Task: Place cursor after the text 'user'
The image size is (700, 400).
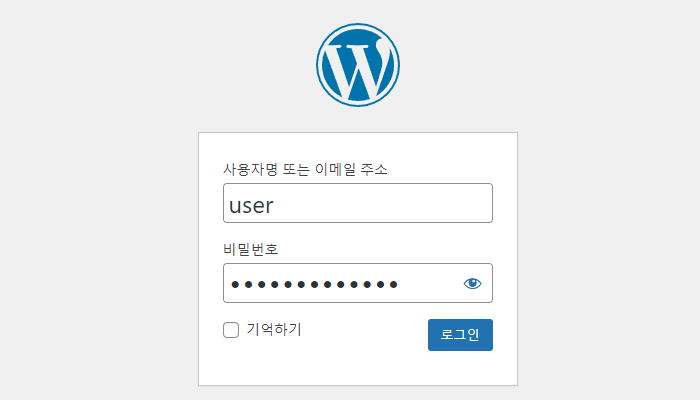Action: pos(275,205)
